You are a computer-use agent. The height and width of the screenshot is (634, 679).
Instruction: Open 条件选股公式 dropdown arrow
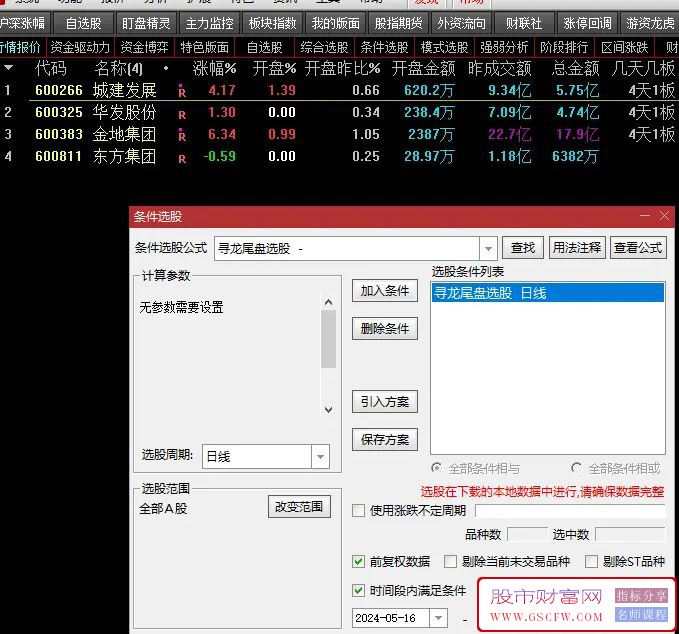(488, 249)
